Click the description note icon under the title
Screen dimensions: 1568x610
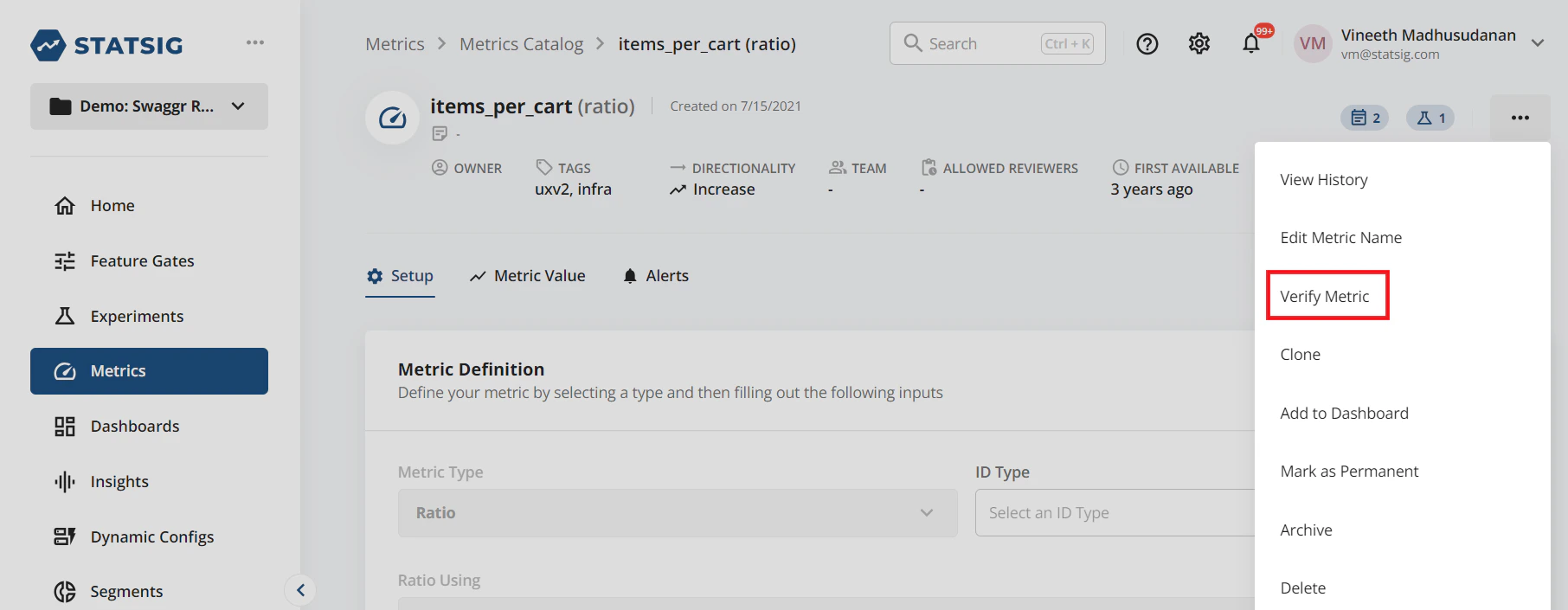click(440, 133)
